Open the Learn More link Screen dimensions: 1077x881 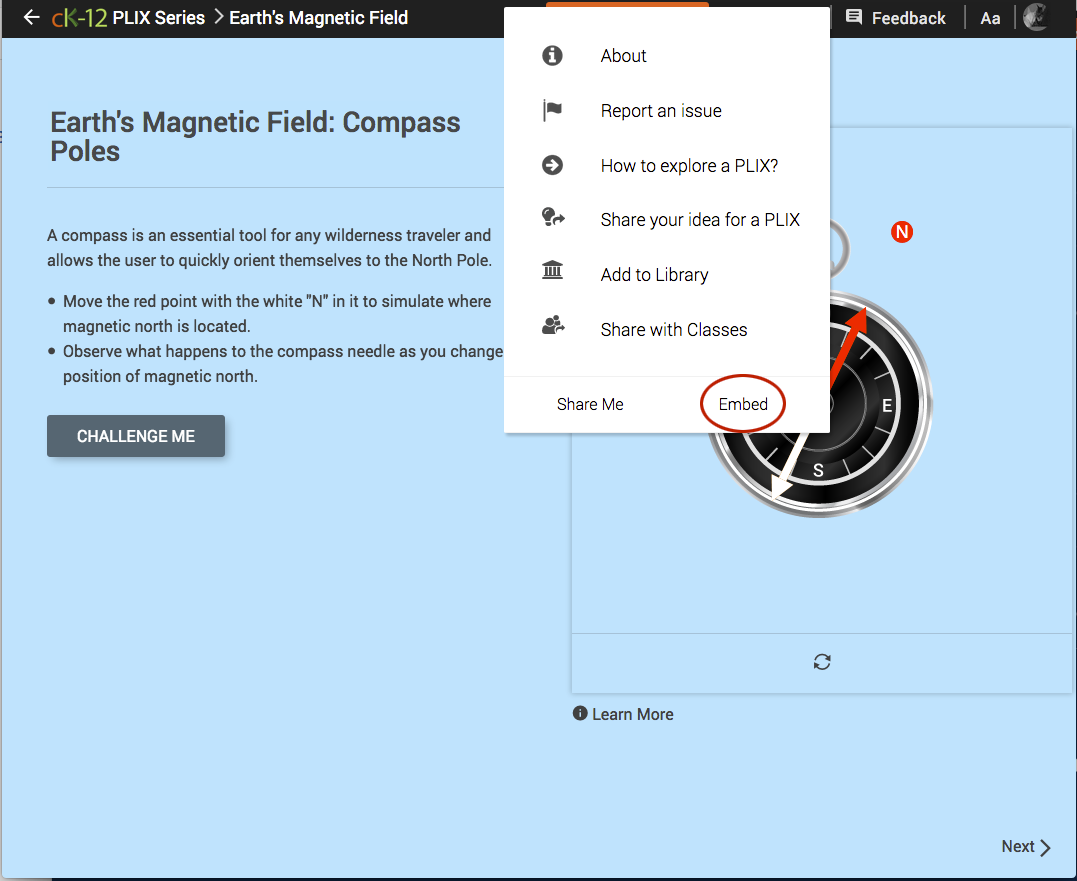click(623, 714)
